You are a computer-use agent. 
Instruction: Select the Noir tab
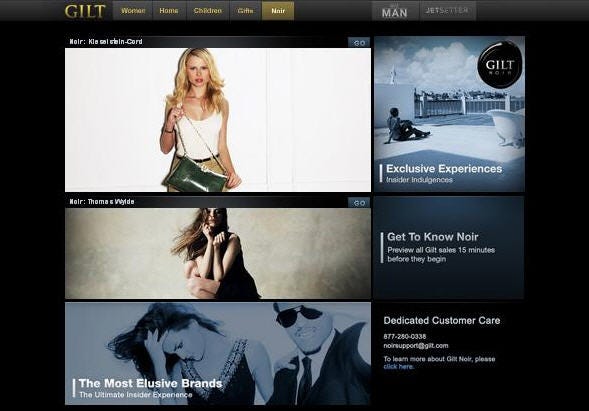pos(278,11)
